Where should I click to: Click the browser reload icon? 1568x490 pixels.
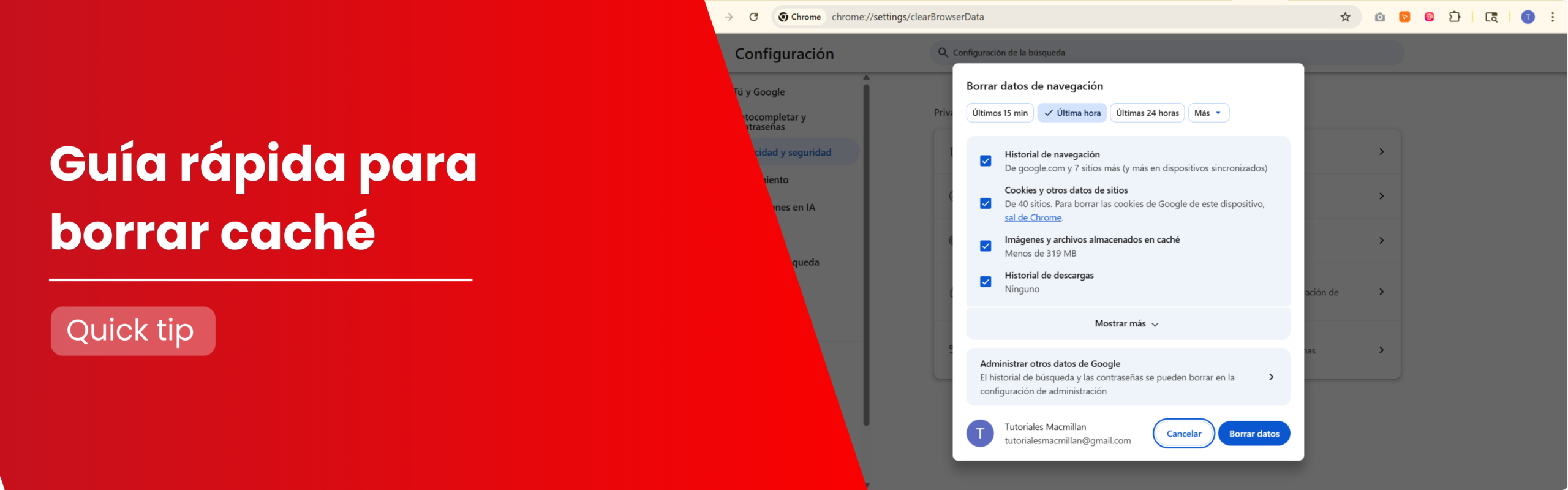(753, 17)
